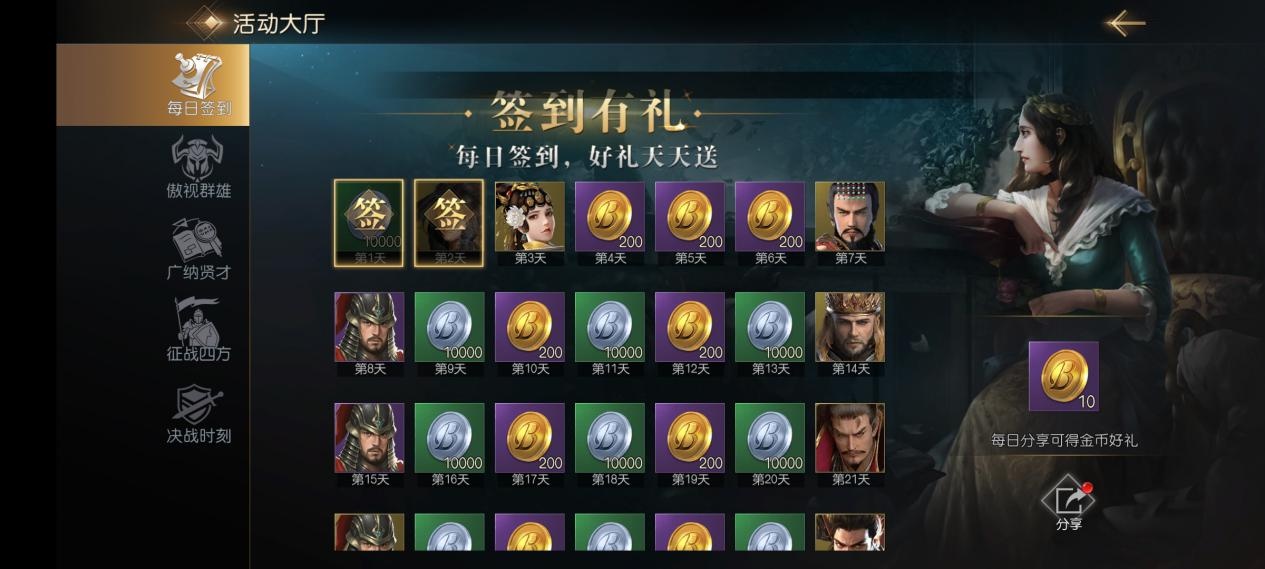Open the 广纳贤才 sidebar icon
The image size is (1265, 569).
[198, 248]
